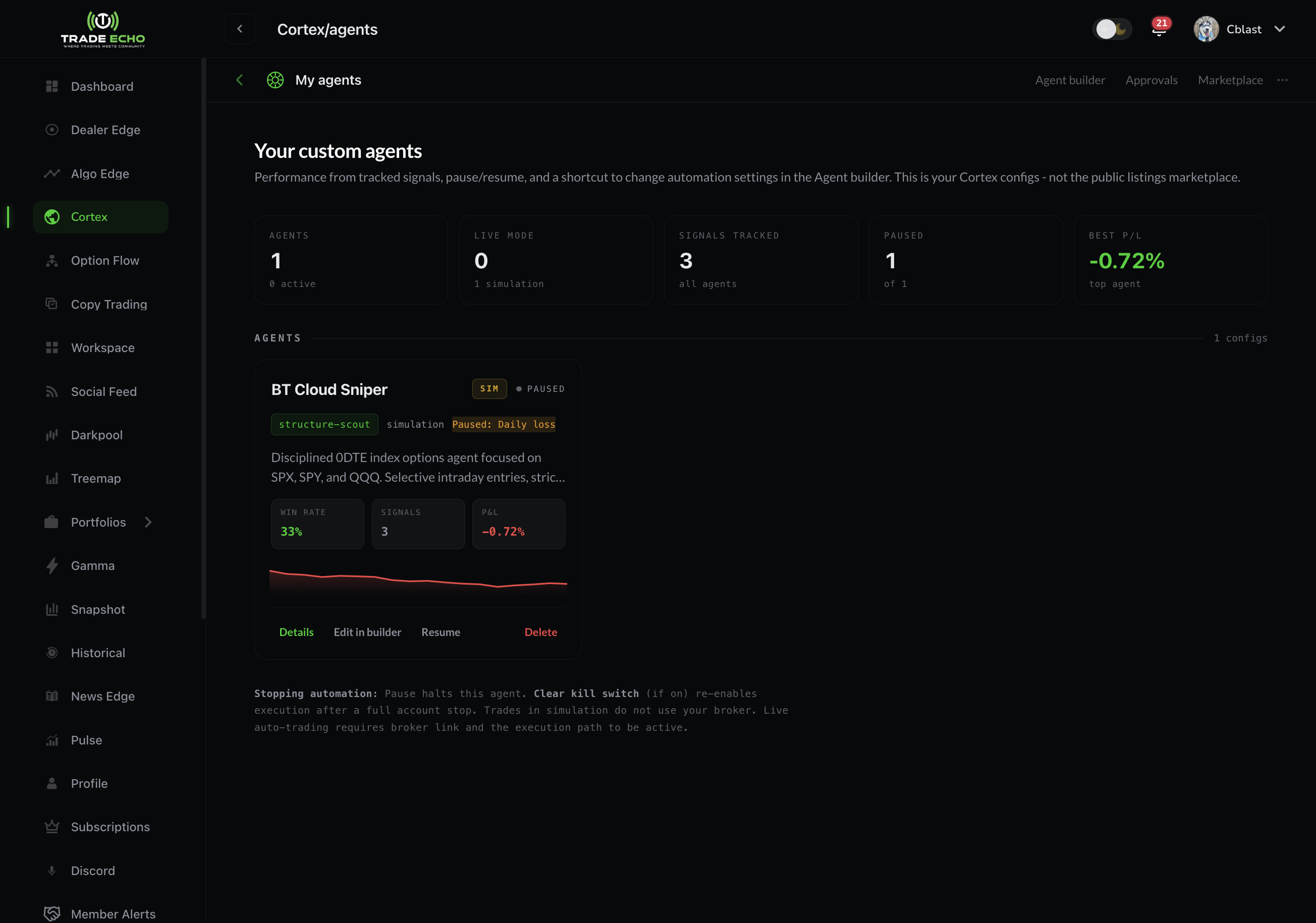Click the Trade Echo logo
The width and height of the screenshot is (1316, 923).
click(x=103, y=29)
